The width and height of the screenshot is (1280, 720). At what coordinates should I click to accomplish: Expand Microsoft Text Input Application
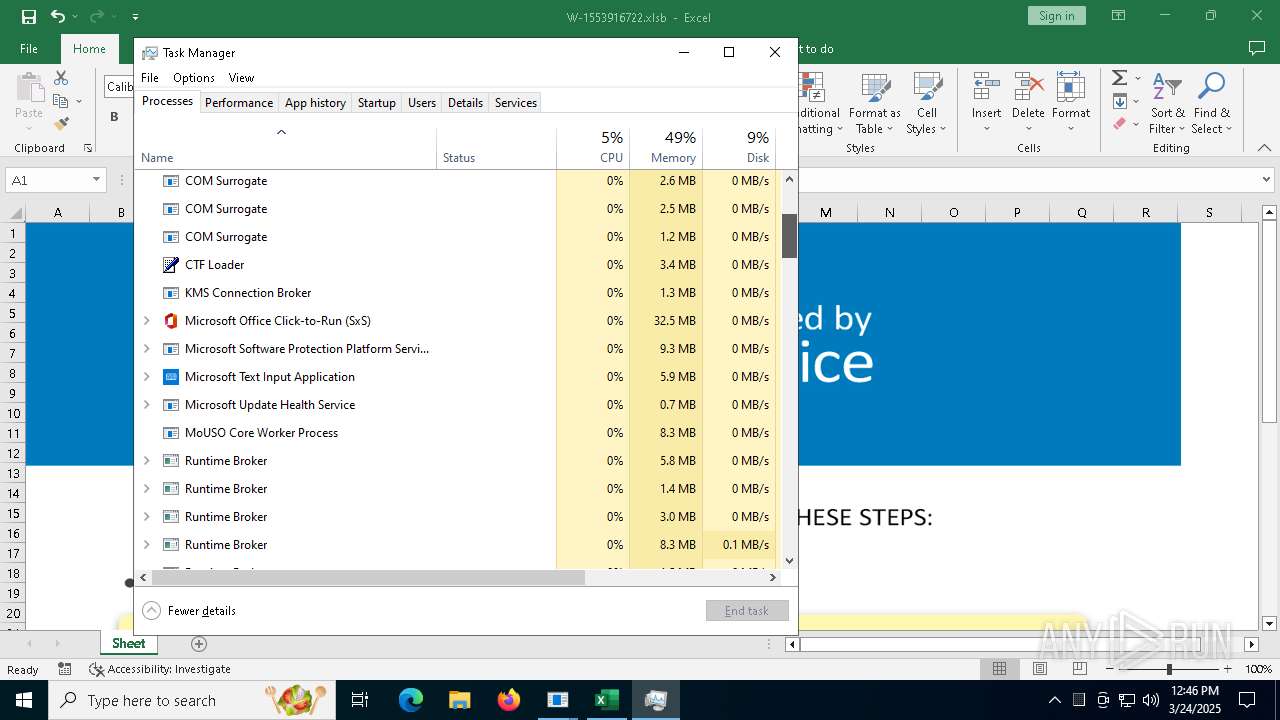click(x=147, y=377)
